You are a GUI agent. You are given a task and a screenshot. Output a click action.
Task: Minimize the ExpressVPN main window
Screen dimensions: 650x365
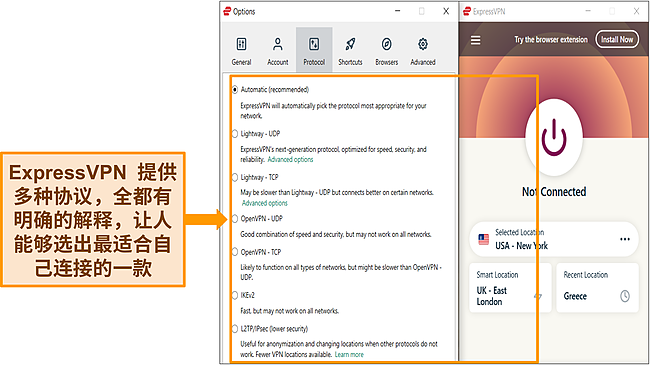(588, 11)
